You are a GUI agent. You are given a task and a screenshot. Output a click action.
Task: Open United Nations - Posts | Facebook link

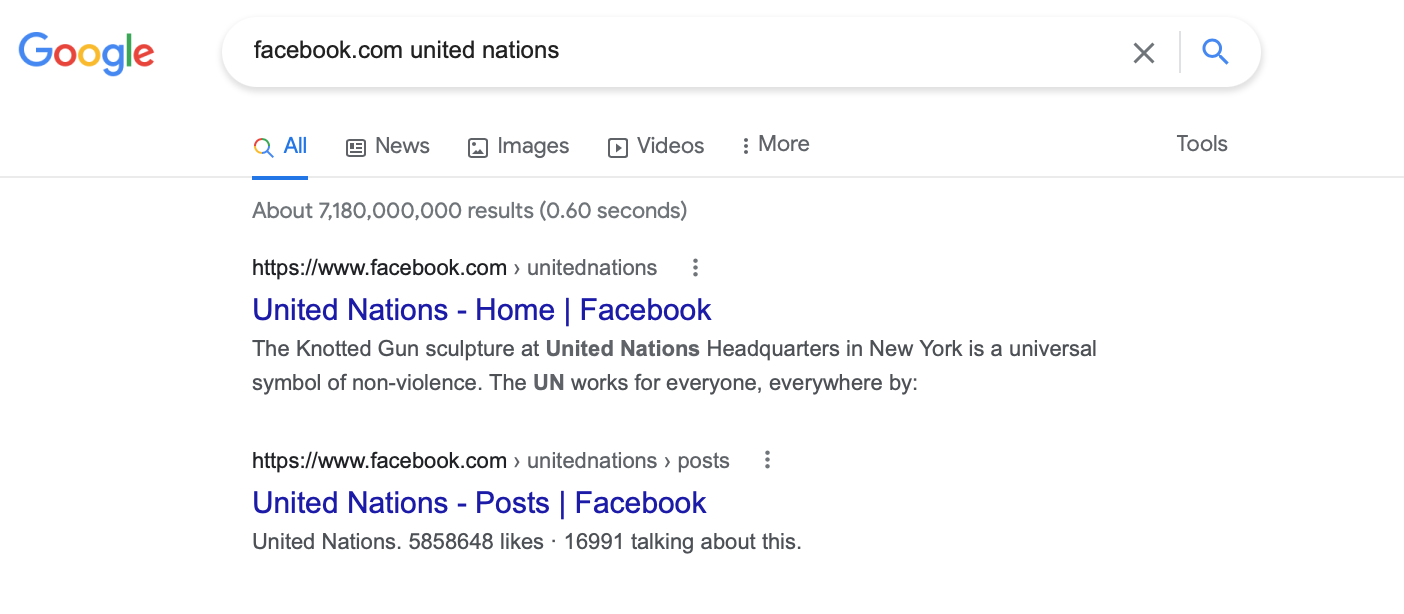point(479,503)
